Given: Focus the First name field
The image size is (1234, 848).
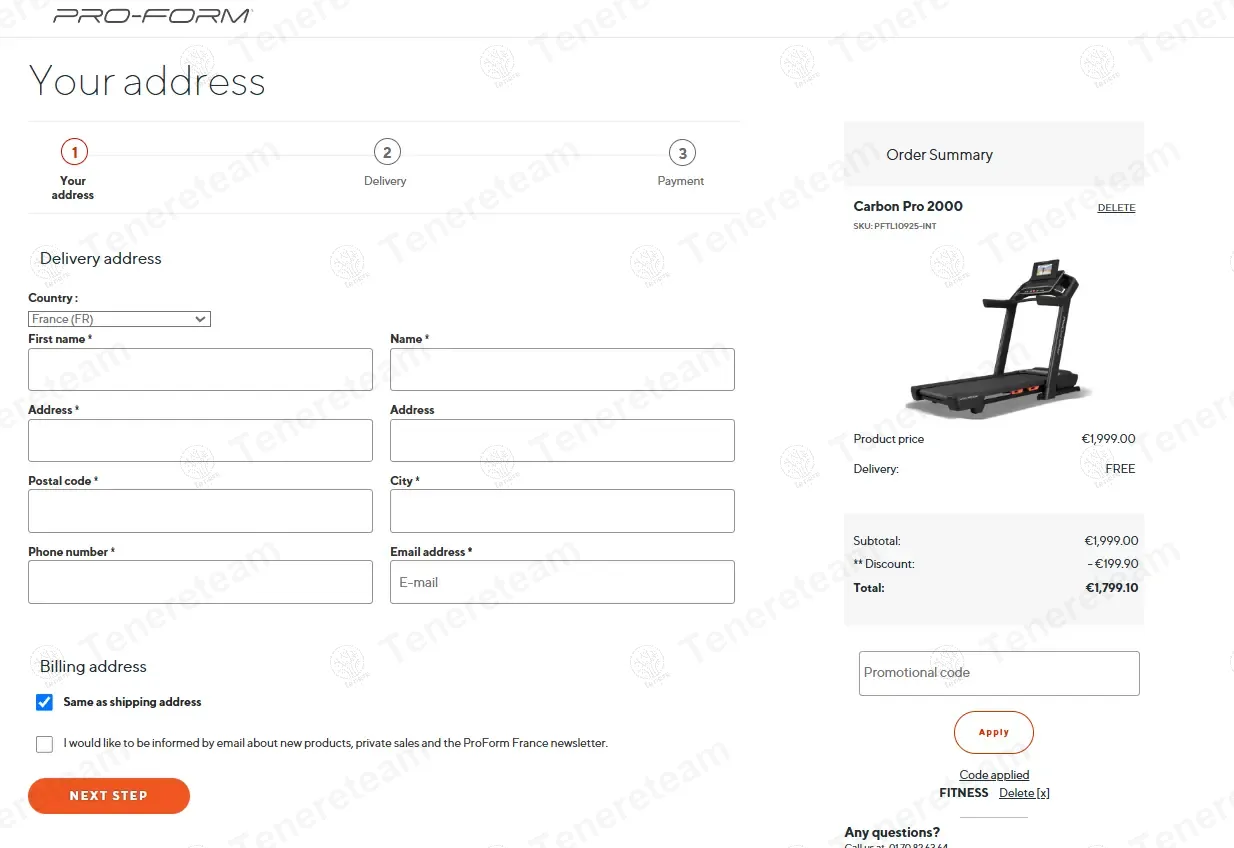Looking at the screenshot, I should click(x=200, y=369).
